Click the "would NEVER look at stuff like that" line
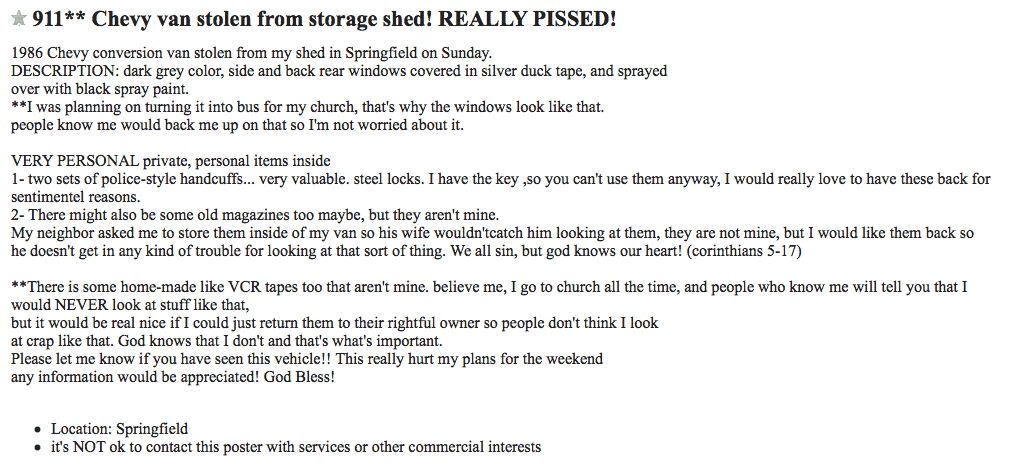The image size is (1011, 468). (129, 305)
